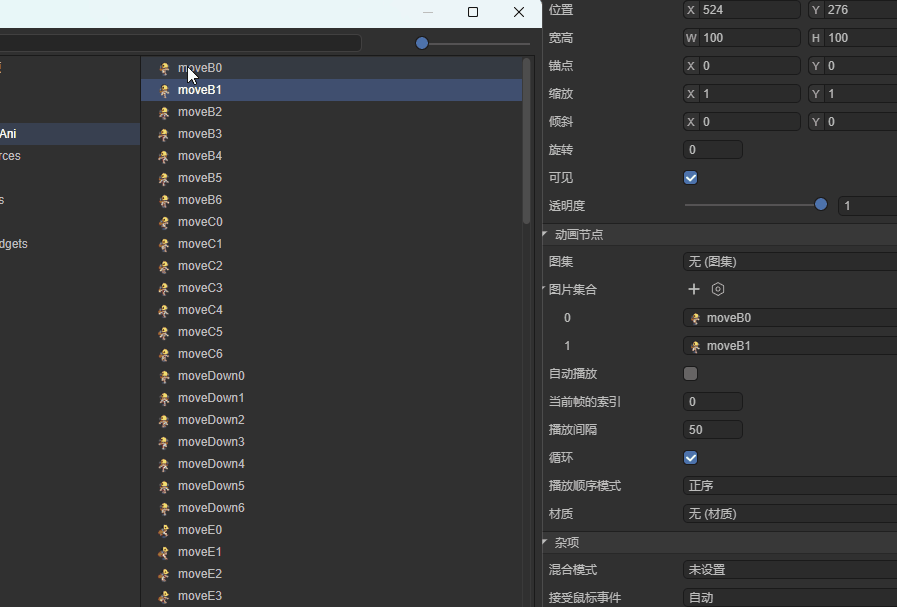Collapse the 杂项 section

pyautogui.click(x=546, y=542)
